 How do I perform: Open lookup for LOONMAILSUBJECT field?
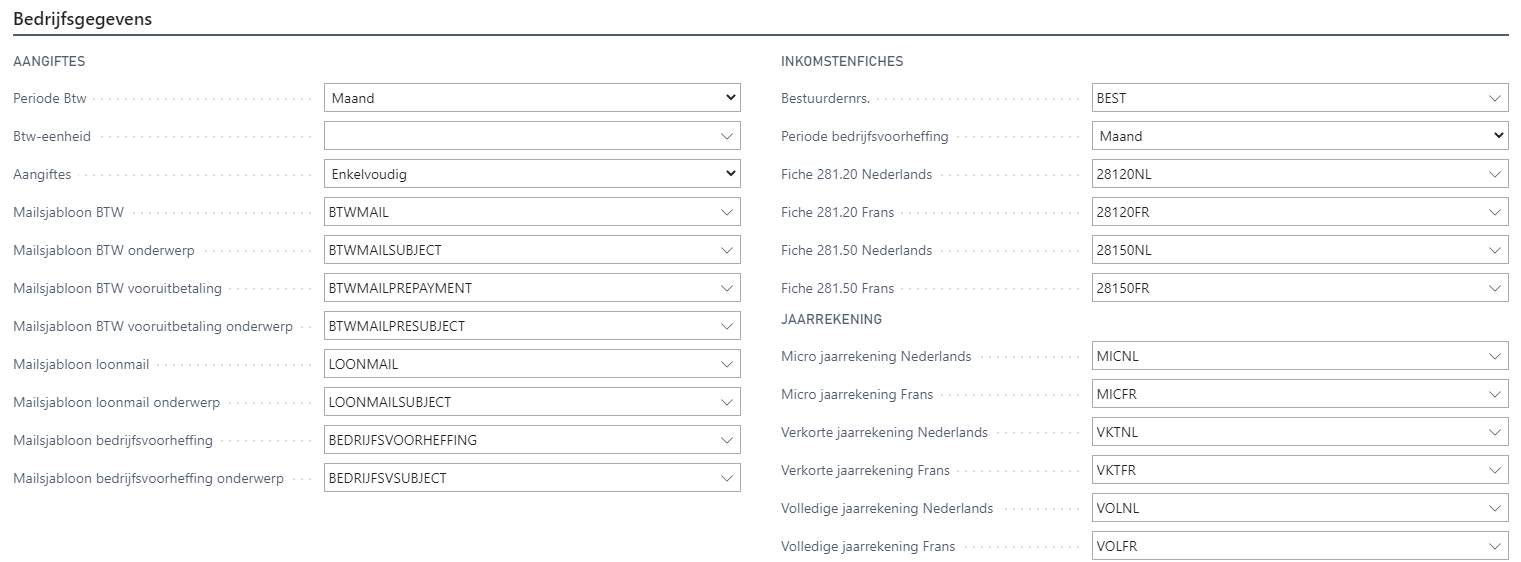(x=727, y=402)
